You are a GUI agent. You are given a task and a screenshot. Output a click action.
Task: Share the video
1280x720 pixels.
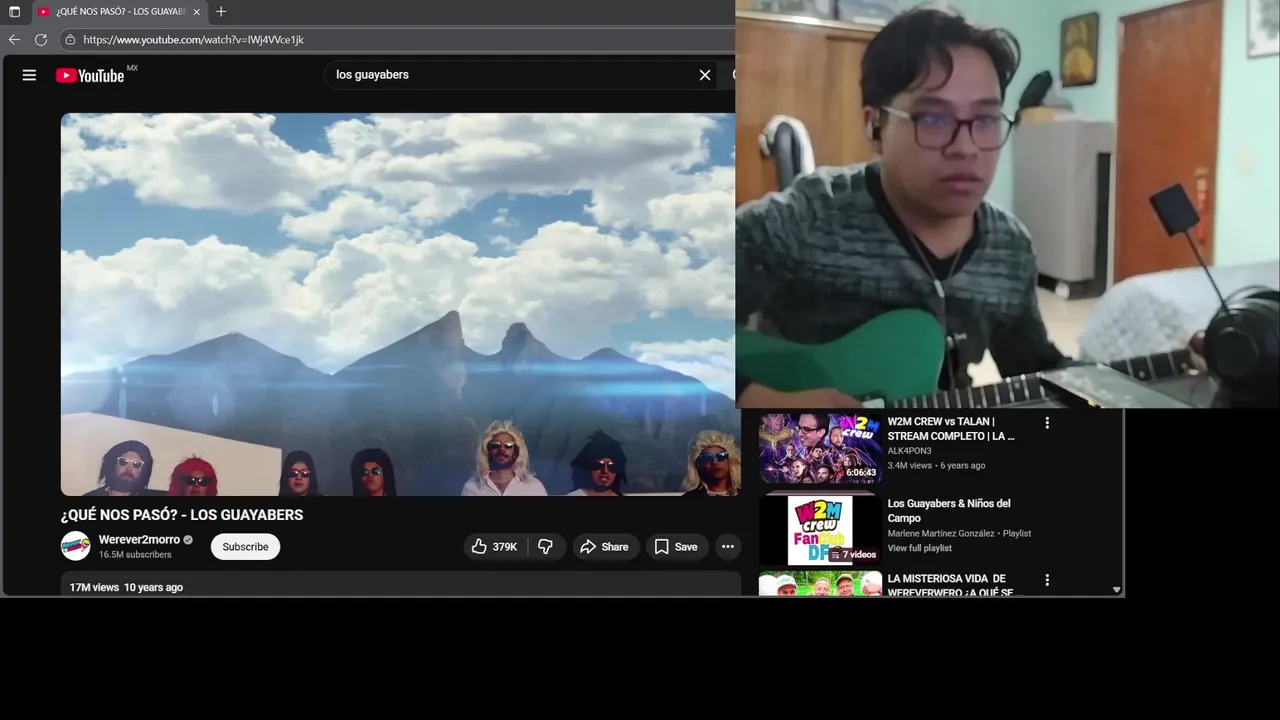tap(605, 547)
